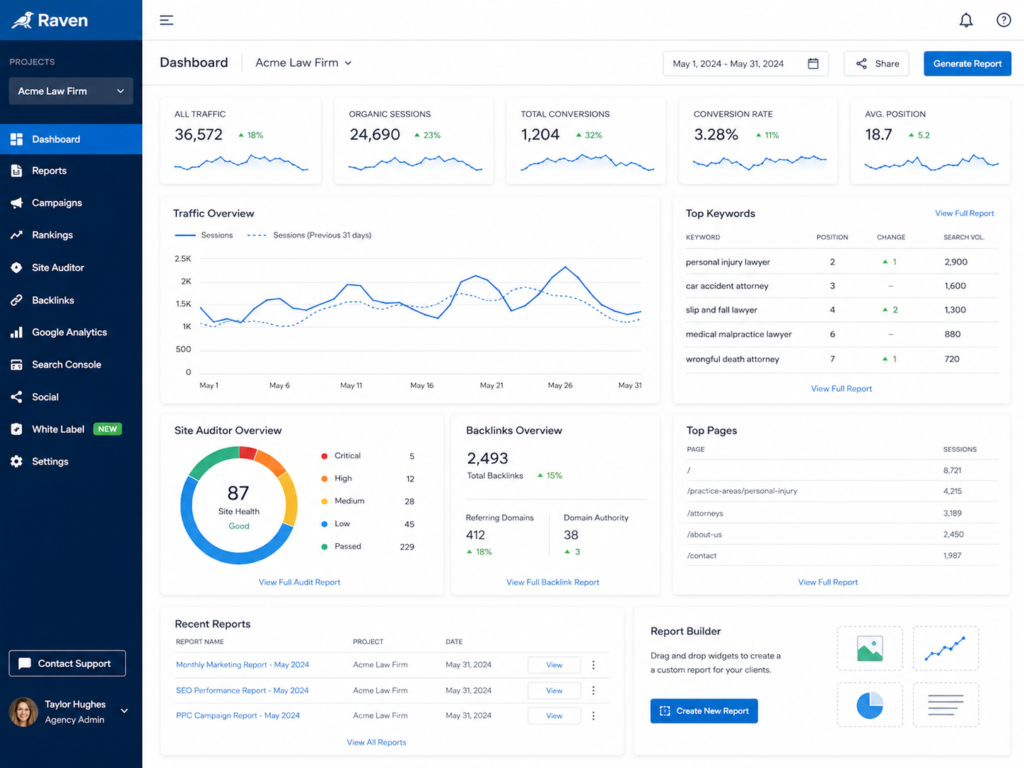The width and height of the screenshot is (1024, 768).
Task: Toggle the hamburger menu icon
Action: [x=167, y=20]
